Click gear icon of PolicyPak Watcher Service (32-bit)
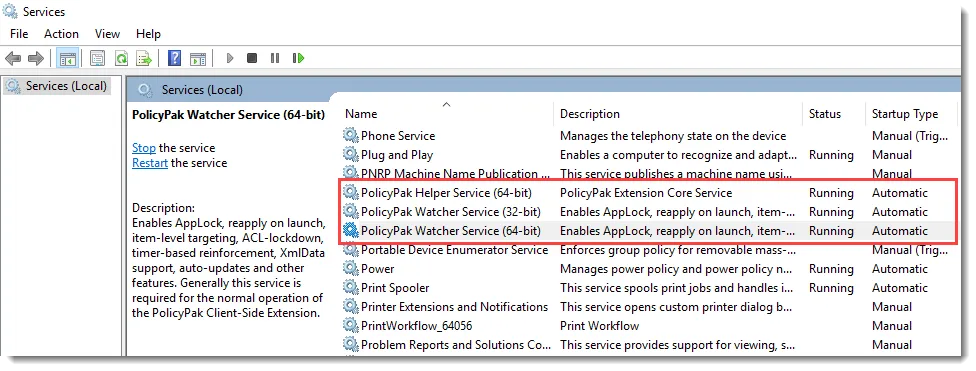This screenshot has height=371, width=976. [351, 212]
